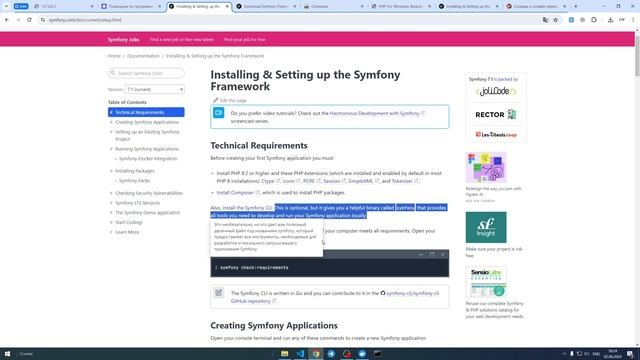Screen dimensions: 640x360
Task: Click the Documentation breadcrumb link
Action: [143, 56]
